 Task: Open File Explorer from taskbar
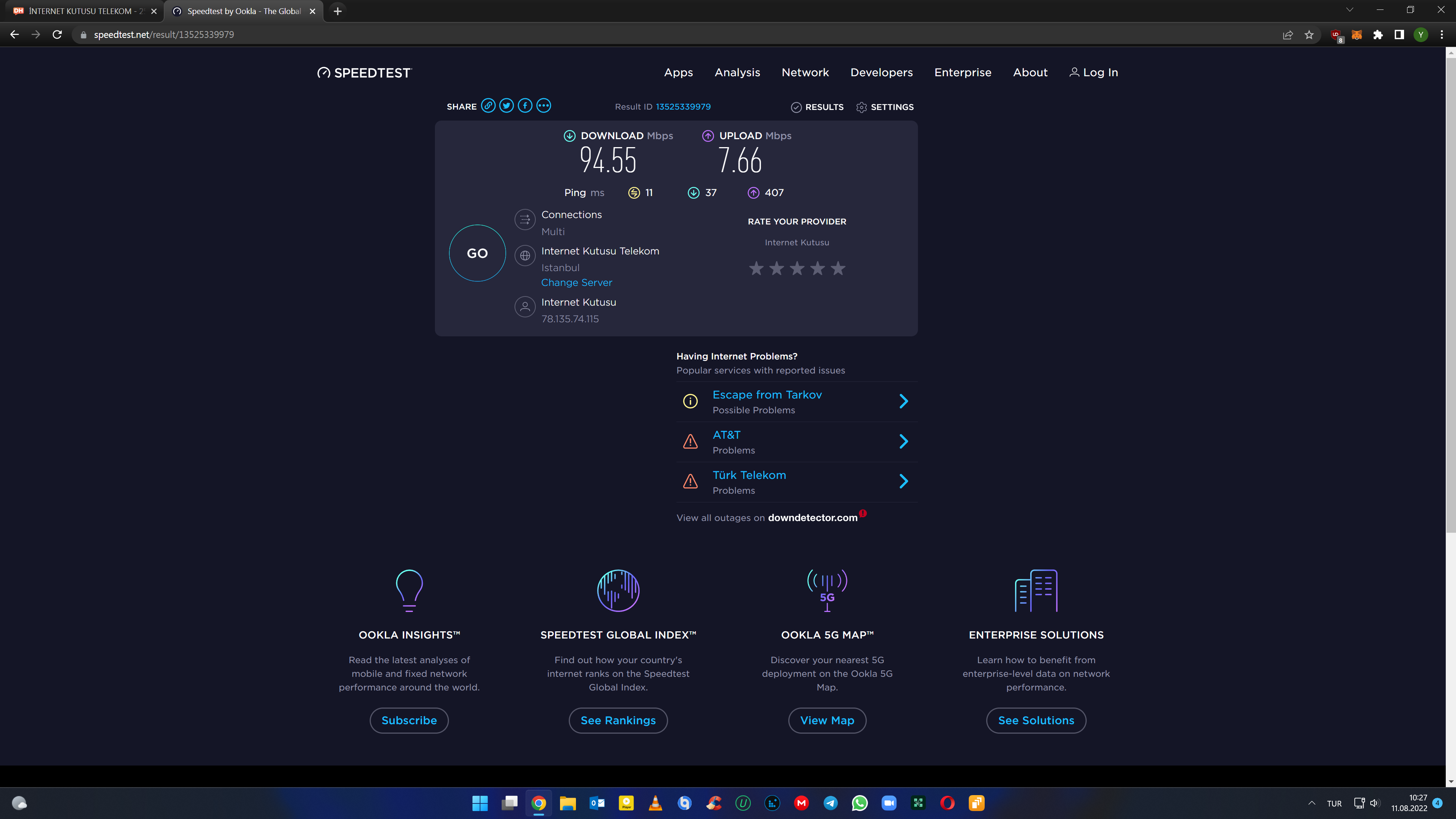[x=568, y=803]
